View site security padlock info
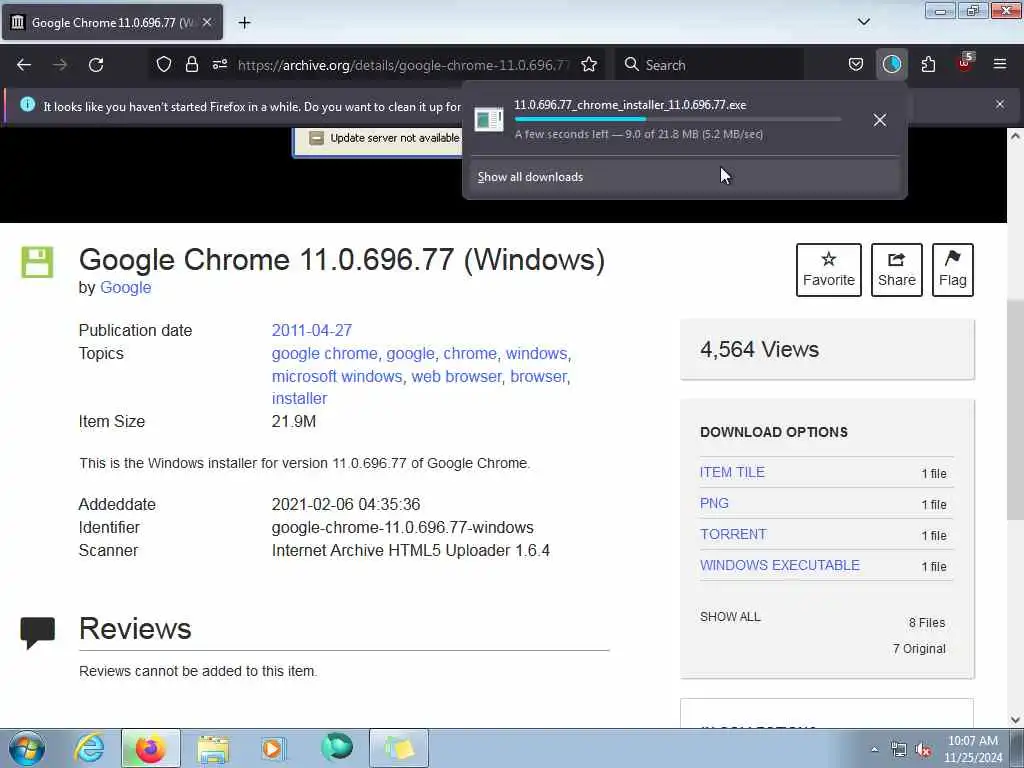The width and height of the screenshot is (1024, 768). point(191,65)
